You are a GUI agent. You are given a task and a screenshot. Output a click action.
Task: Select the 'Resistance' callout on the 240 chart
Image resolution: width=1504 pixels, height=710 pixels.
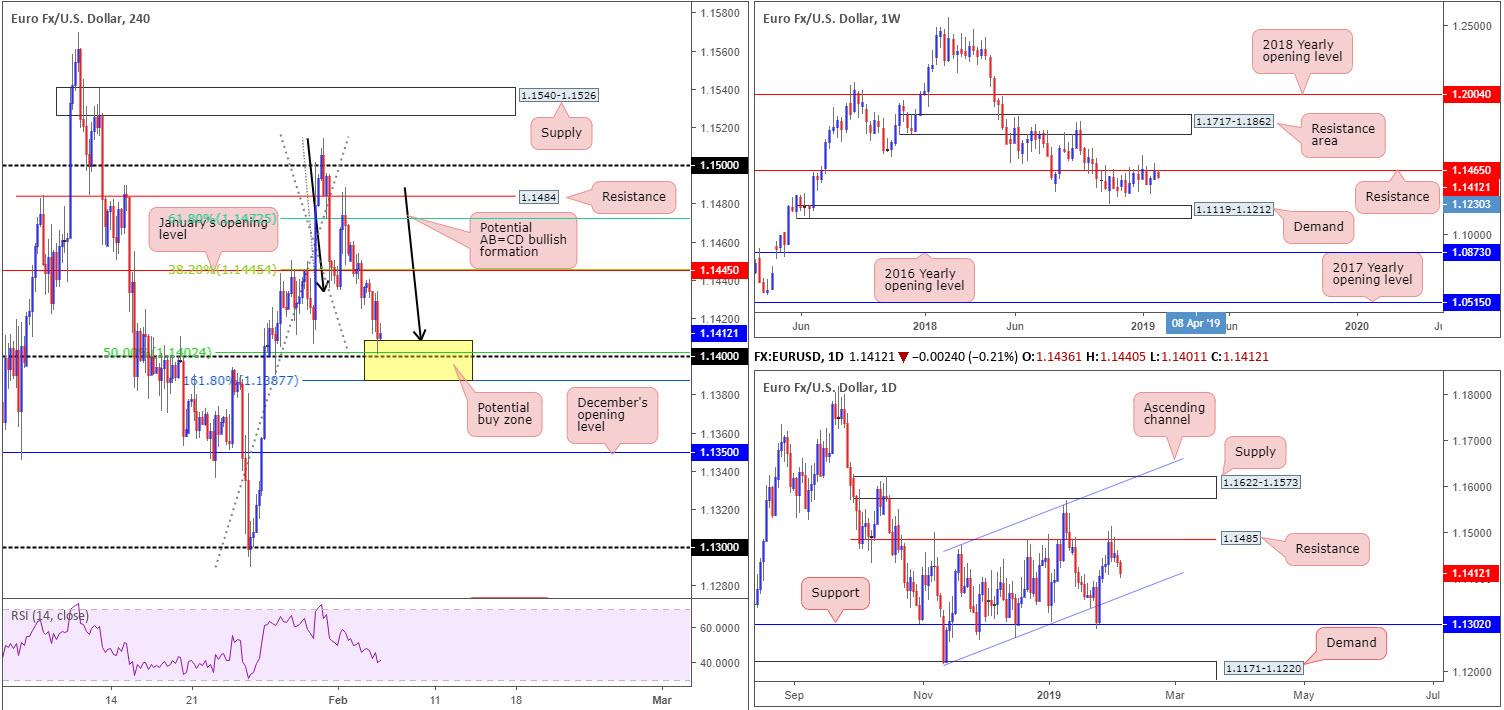[x=634, y=196]
